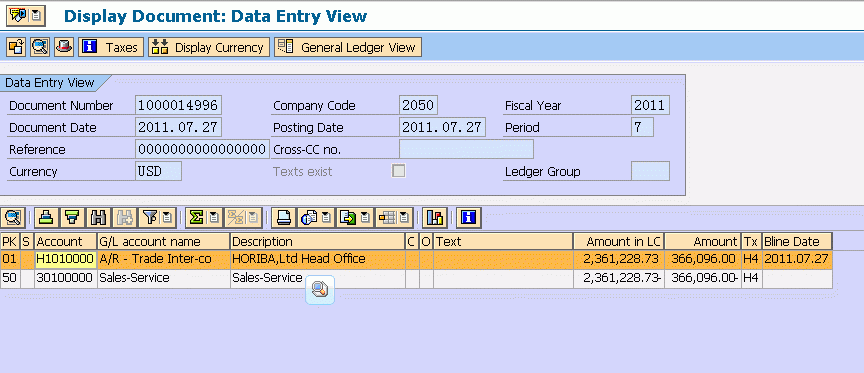Image resolution: width=864 pixels, height=373 pixels.
Task: Click the Text column header
Action: [504, 241]
